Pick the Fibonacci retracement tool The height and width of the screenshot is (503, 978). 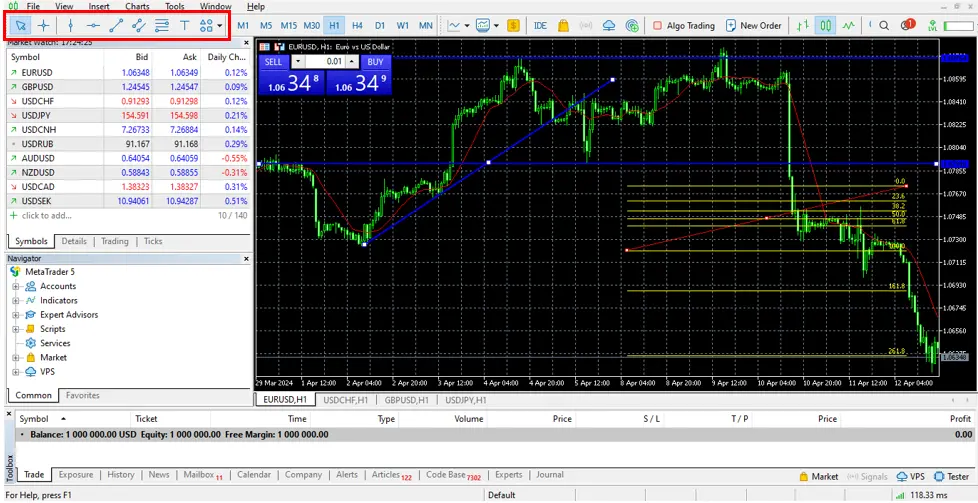(162, 26)
